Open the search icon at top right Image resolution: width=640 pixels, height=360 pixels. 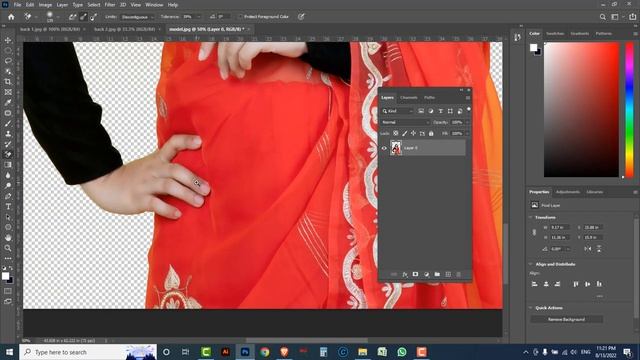tap(603, 17)
